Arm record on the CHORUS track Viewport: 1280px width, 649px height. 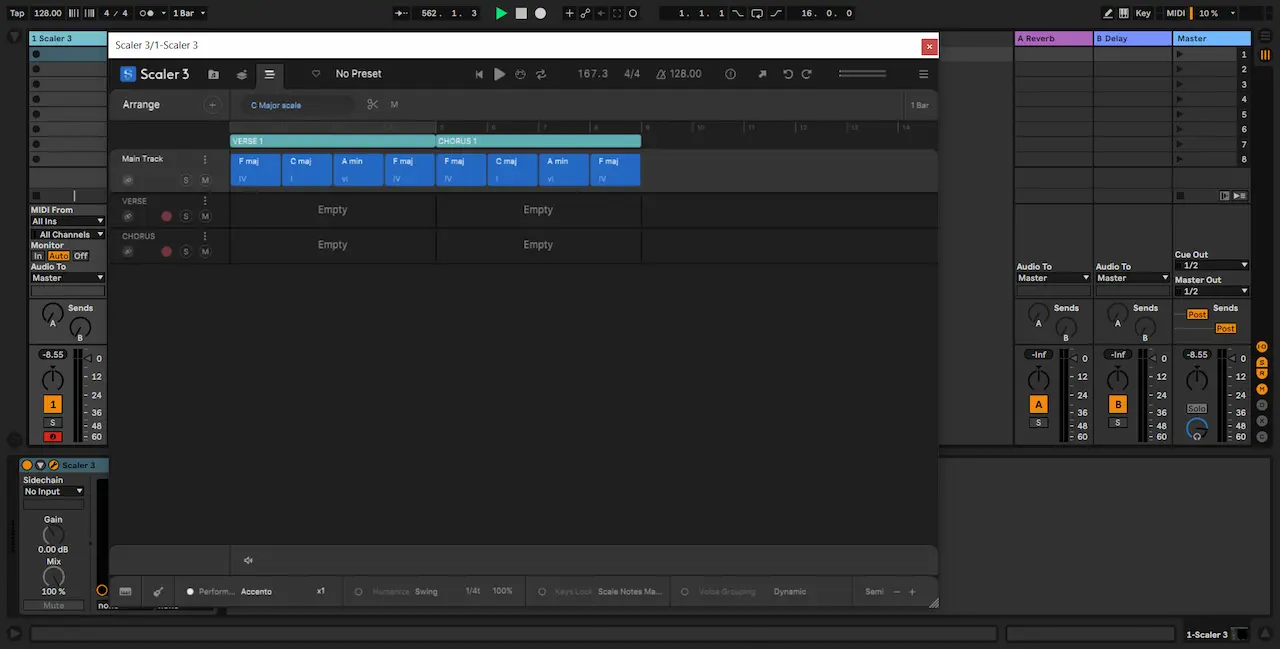point(167,252)
